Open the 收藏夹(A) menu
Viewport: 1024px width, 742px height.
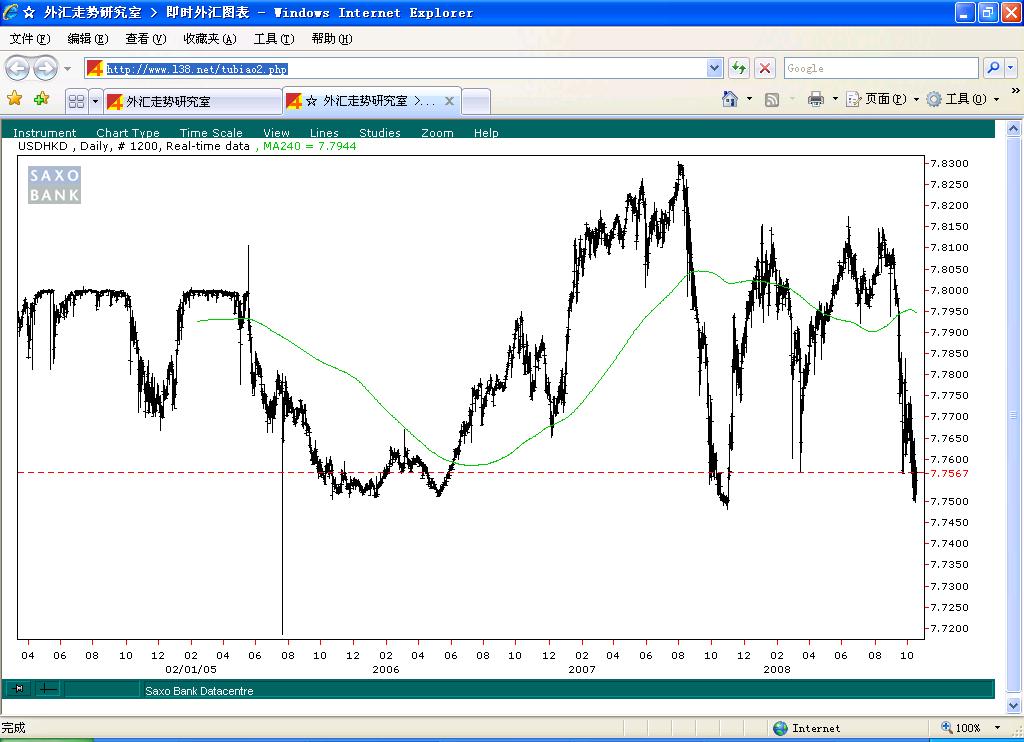[210, 39]
